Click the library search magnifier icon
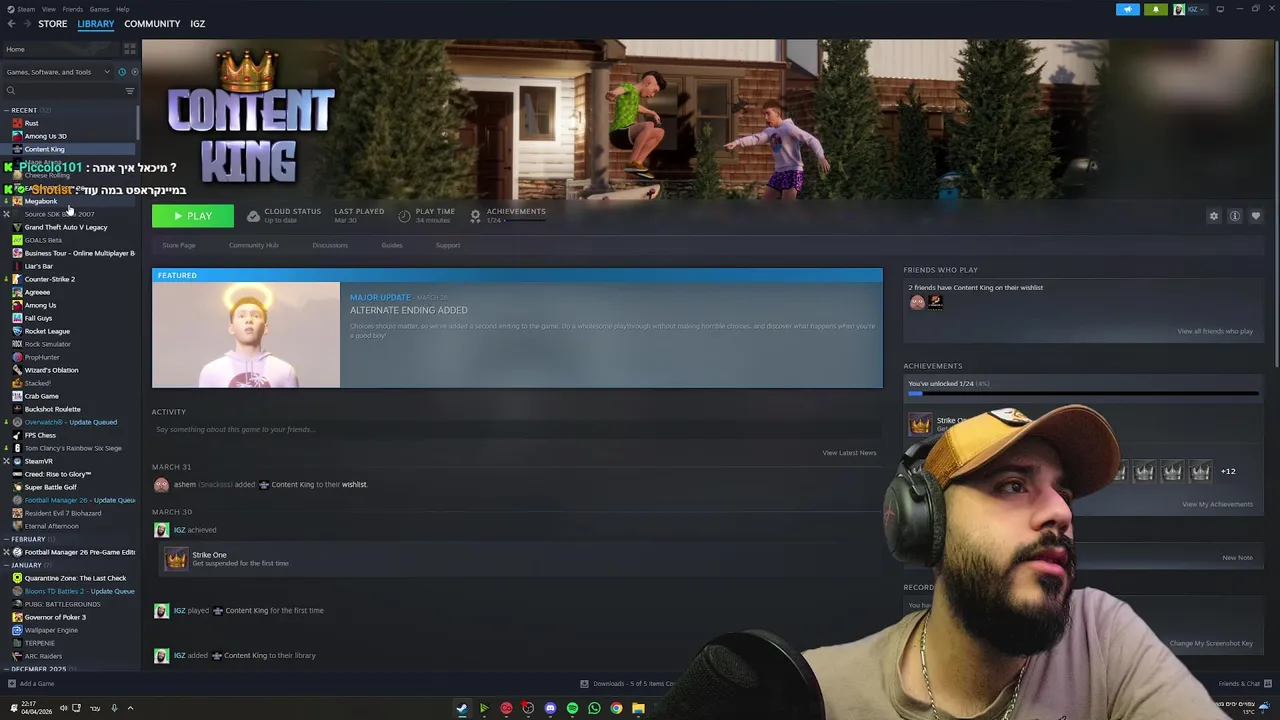 click(x=11, y=91)
